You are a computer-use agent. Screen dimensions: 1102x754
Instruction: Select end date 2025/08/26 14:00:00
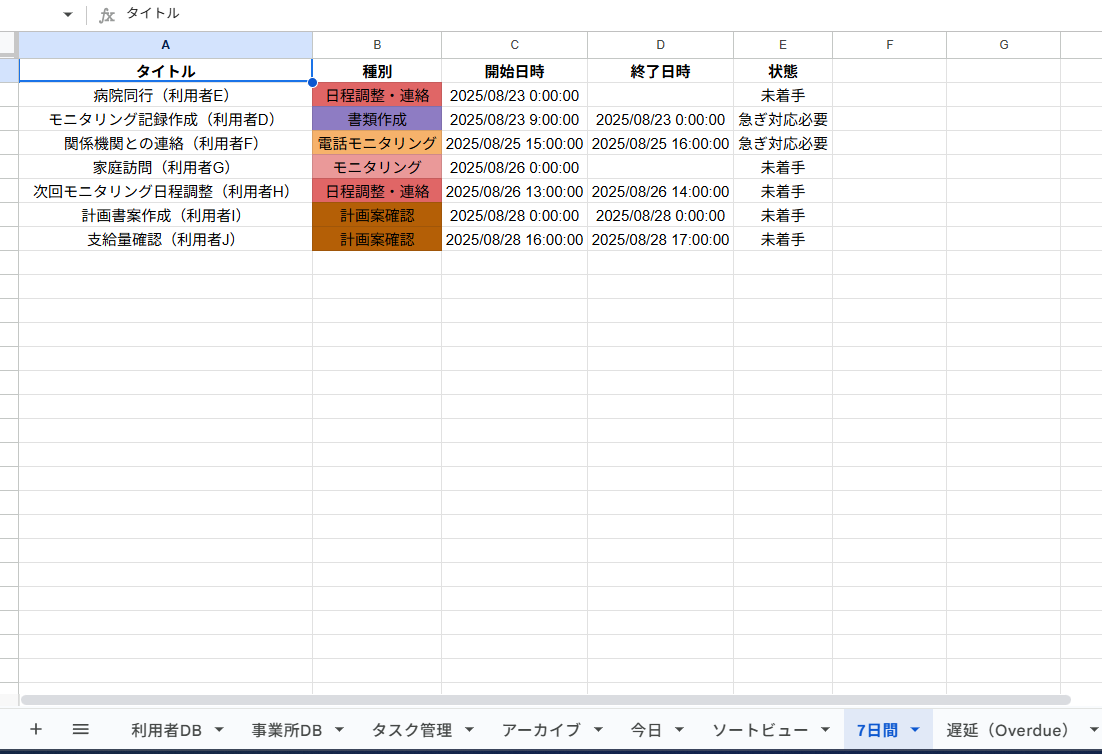(661, 191)
